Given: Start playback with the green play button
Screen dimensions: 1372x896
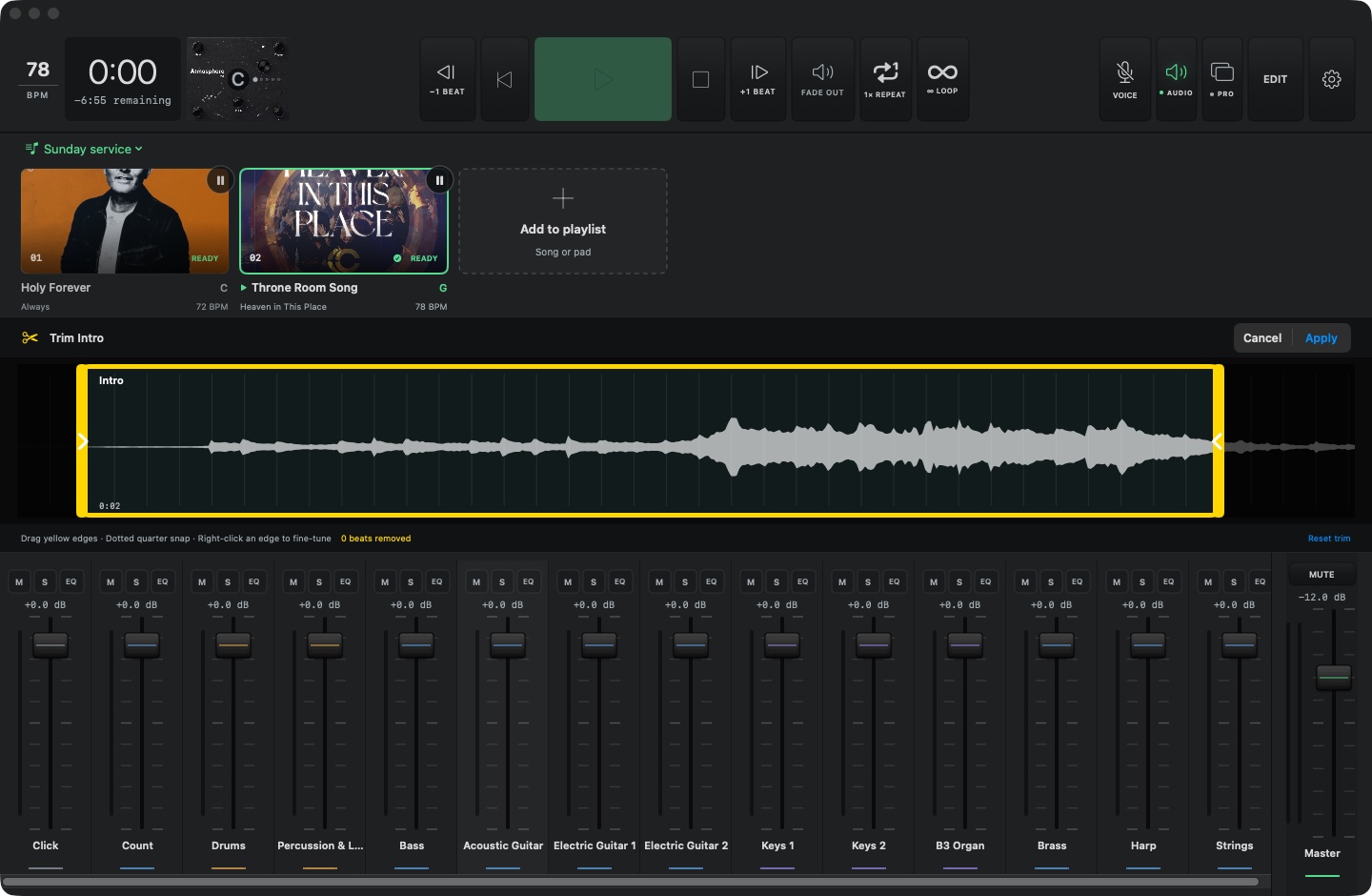Looking at the screenshot, I should click(603, 79).
